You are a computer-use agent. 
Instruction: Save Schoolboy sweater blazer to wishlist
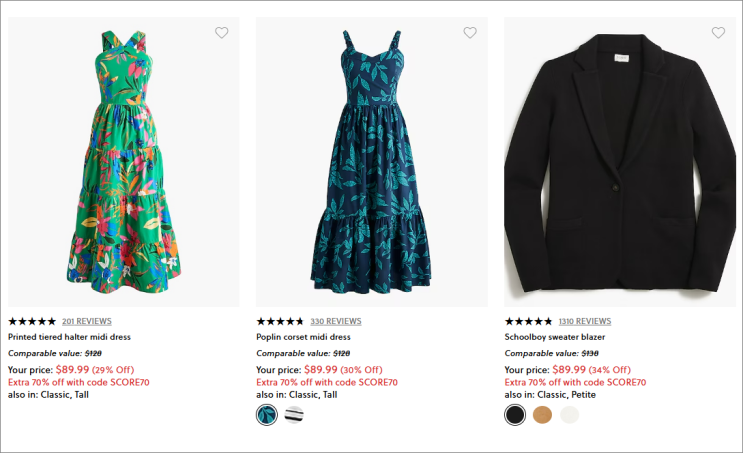tap(717, 33)
